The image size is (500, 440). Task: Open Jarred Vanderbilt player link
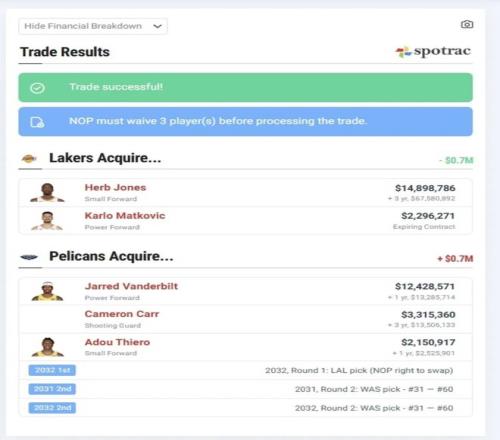click(131, 286)
